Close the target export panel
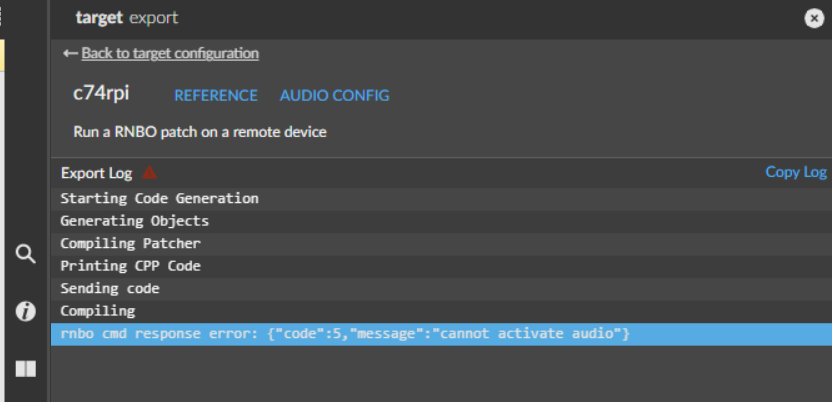Screen dimensions: 832x402 [x=814, y=18]
